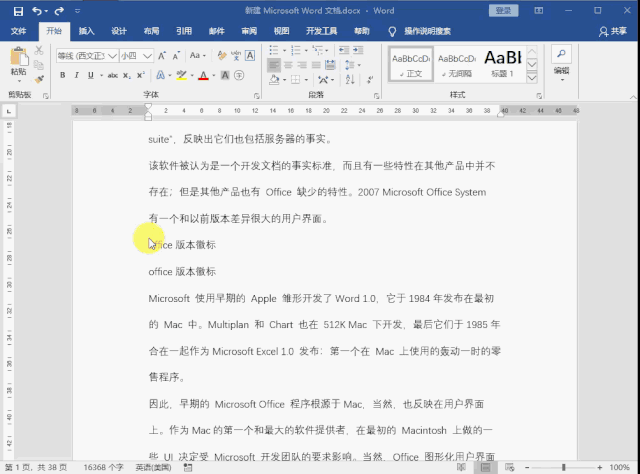
Task: Click the phonetic guide icon
Action: pos(236,56)
